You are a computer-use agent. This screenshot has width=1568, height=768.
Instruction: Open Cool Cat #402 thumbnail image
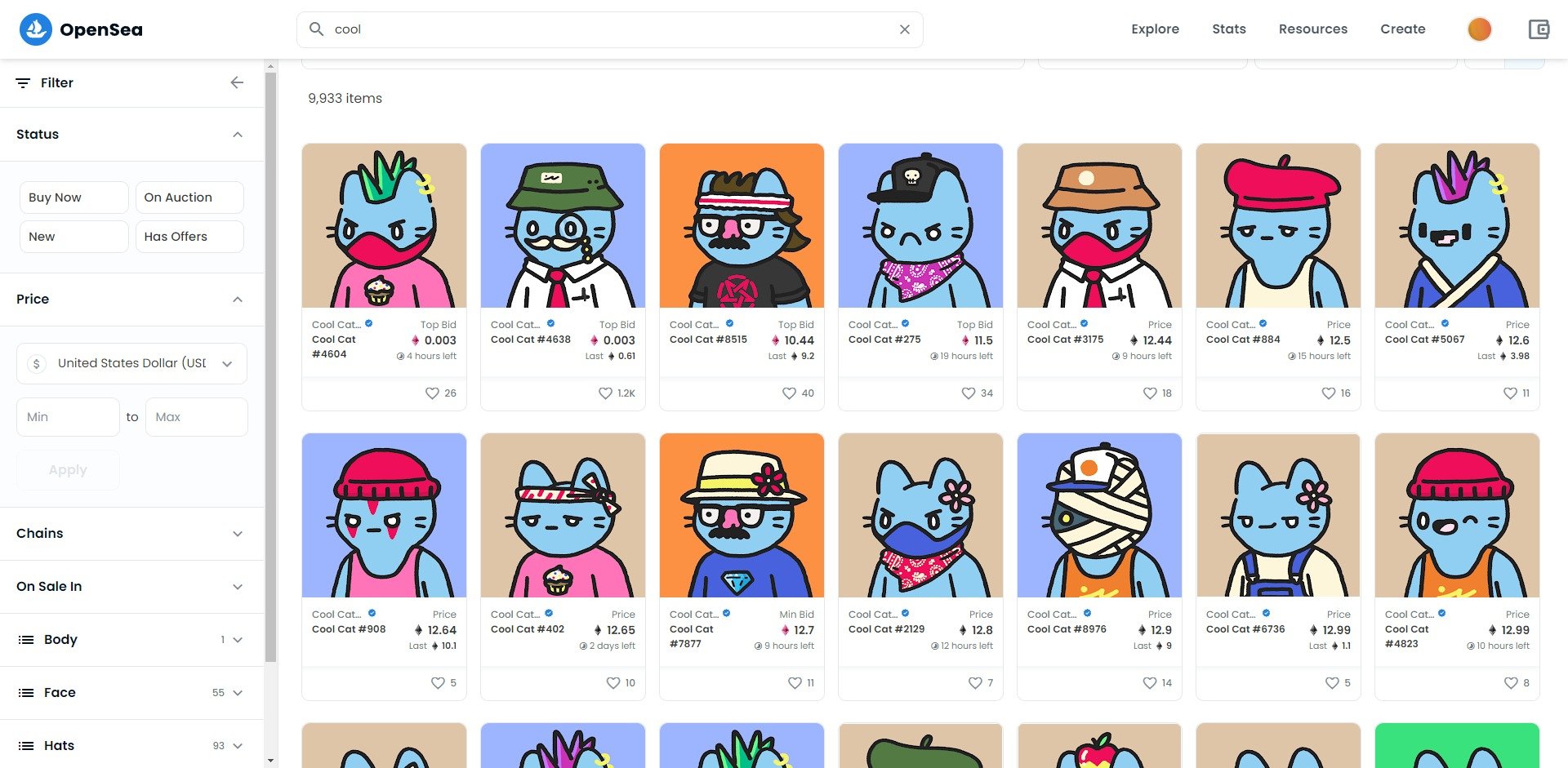click(x=563, y=516)
